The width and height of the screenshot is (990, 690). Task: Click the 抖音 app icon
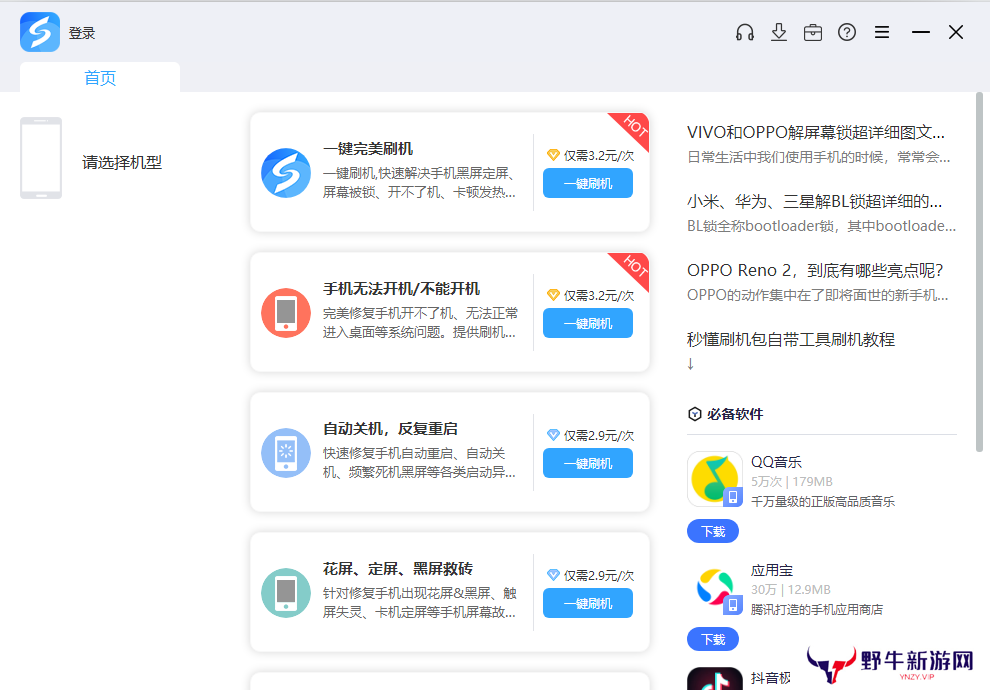(715, 679)
